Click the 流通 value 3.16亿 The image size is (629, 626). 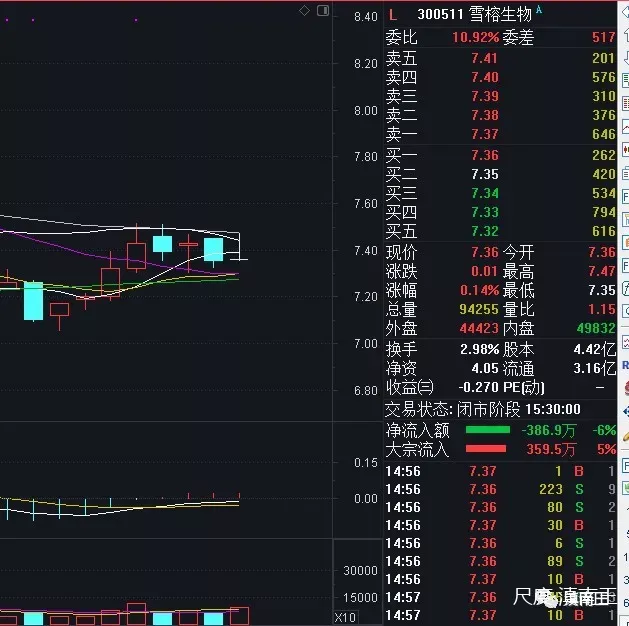tap(595, 369)
